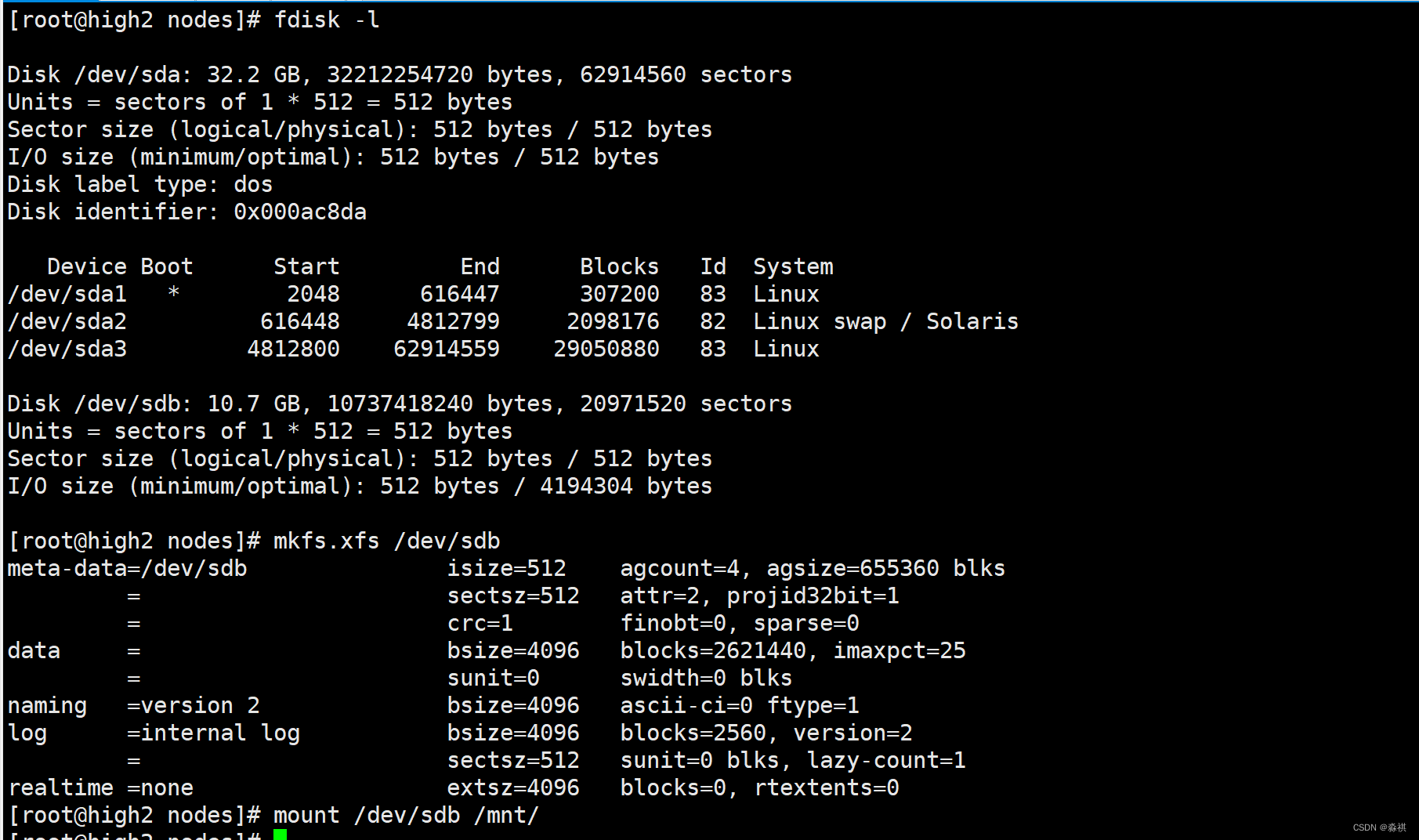
Task: Click the lazy-count=1 value
Action: (x=885, y=760)
